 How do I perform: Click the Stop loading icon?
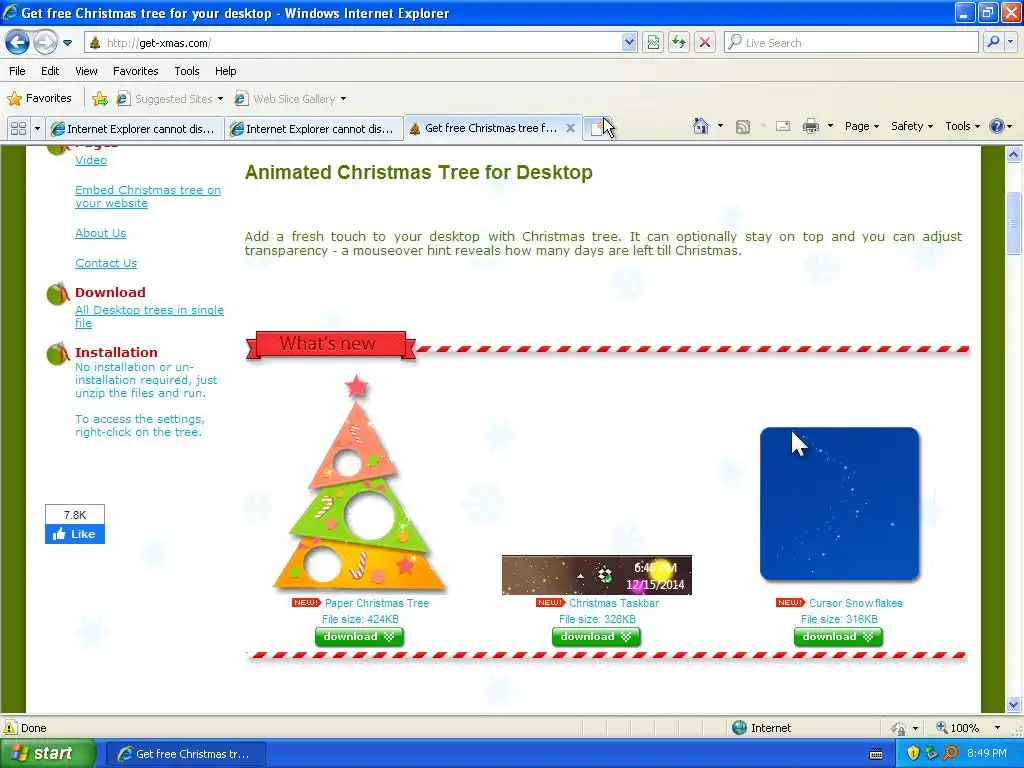coord(705,43)
